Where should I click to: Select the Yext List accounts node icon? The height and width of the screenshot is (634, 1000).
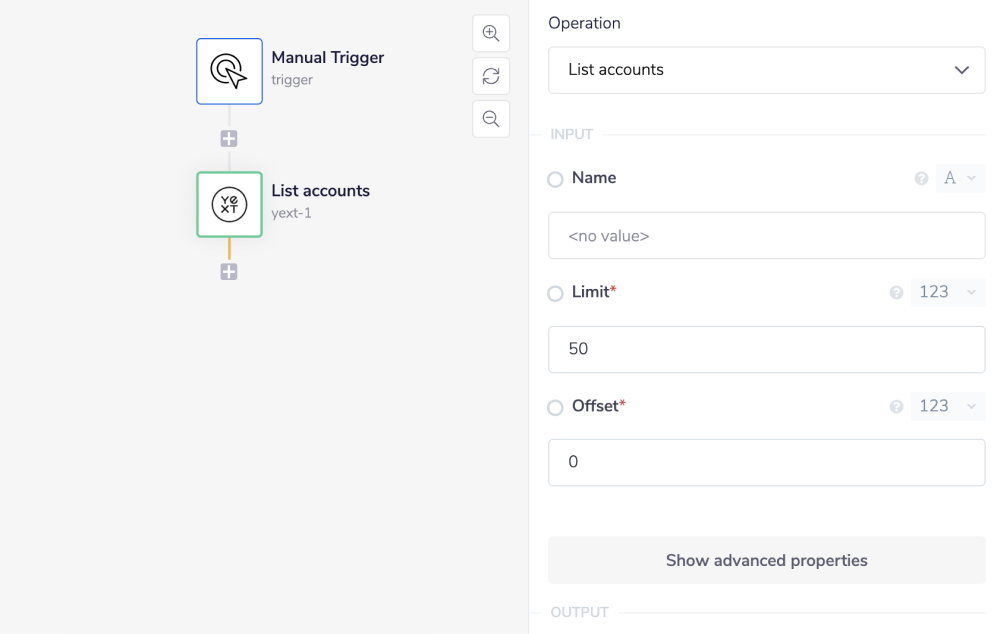pos(229,204)
